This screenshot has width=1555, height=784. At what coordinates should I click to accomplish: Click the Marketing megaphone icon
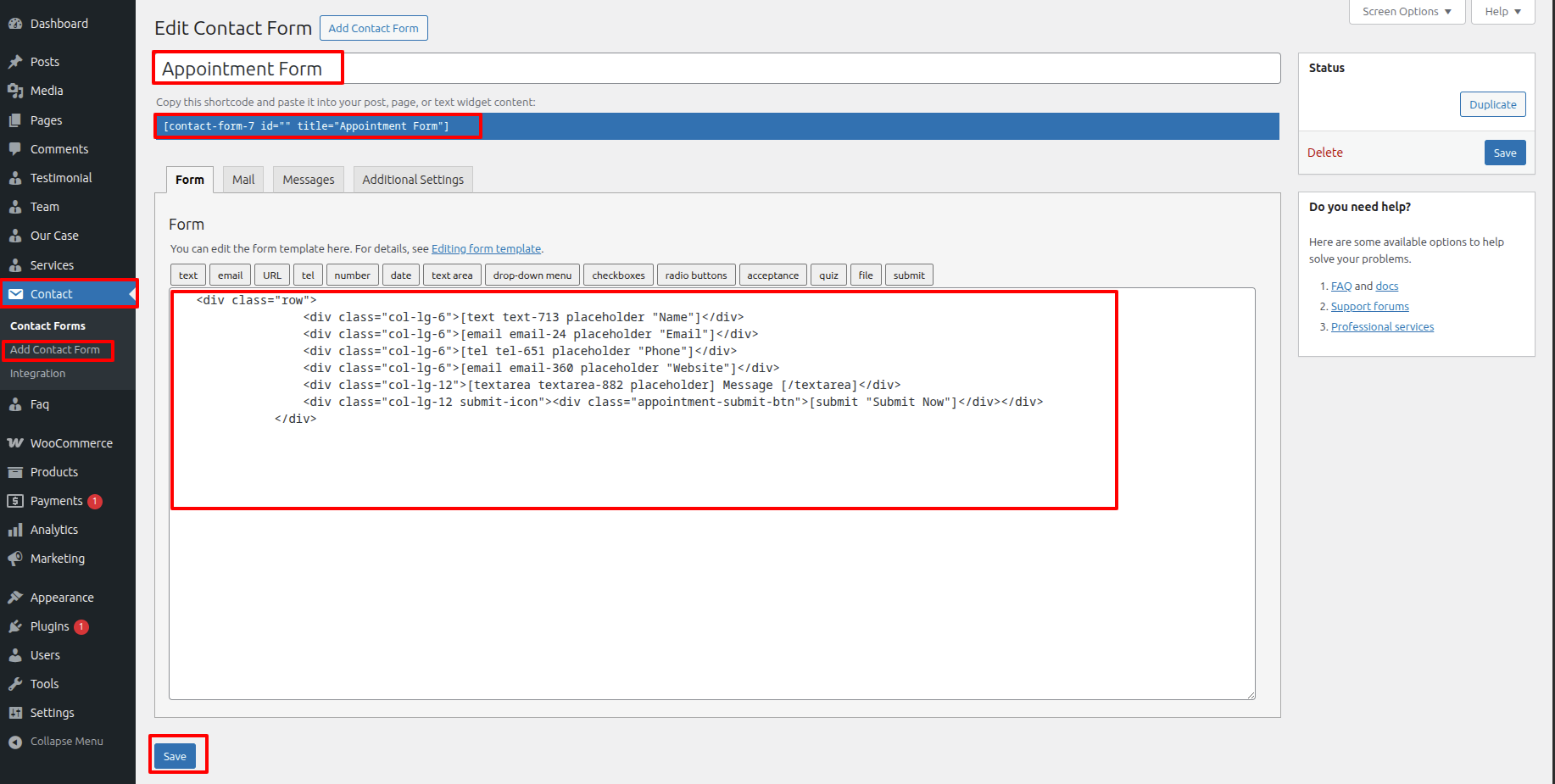(x=15, y=559)
